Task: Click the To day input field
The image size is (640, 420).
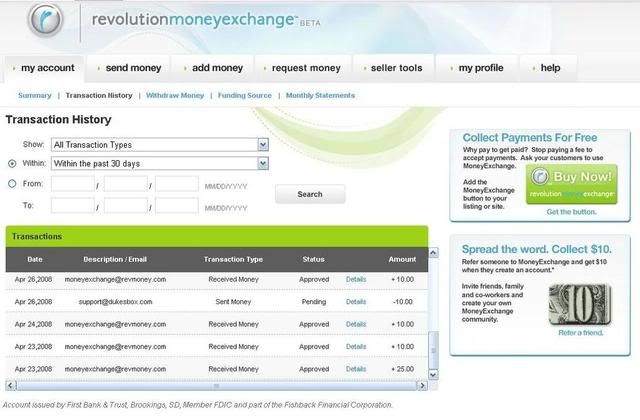Action: tap(125, 205)
